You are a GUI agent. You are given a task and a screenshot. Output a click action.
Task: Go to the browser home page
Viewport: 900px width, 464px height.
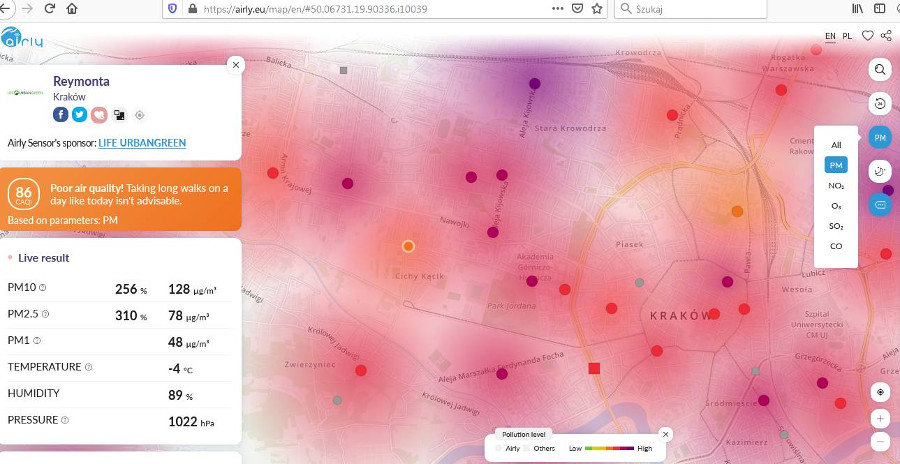(x=72, y=9)
